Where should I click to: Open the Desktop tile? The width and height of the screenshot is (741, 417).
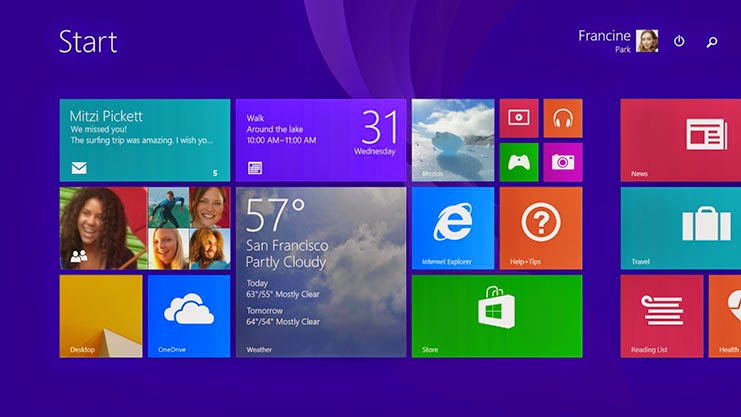101,316
